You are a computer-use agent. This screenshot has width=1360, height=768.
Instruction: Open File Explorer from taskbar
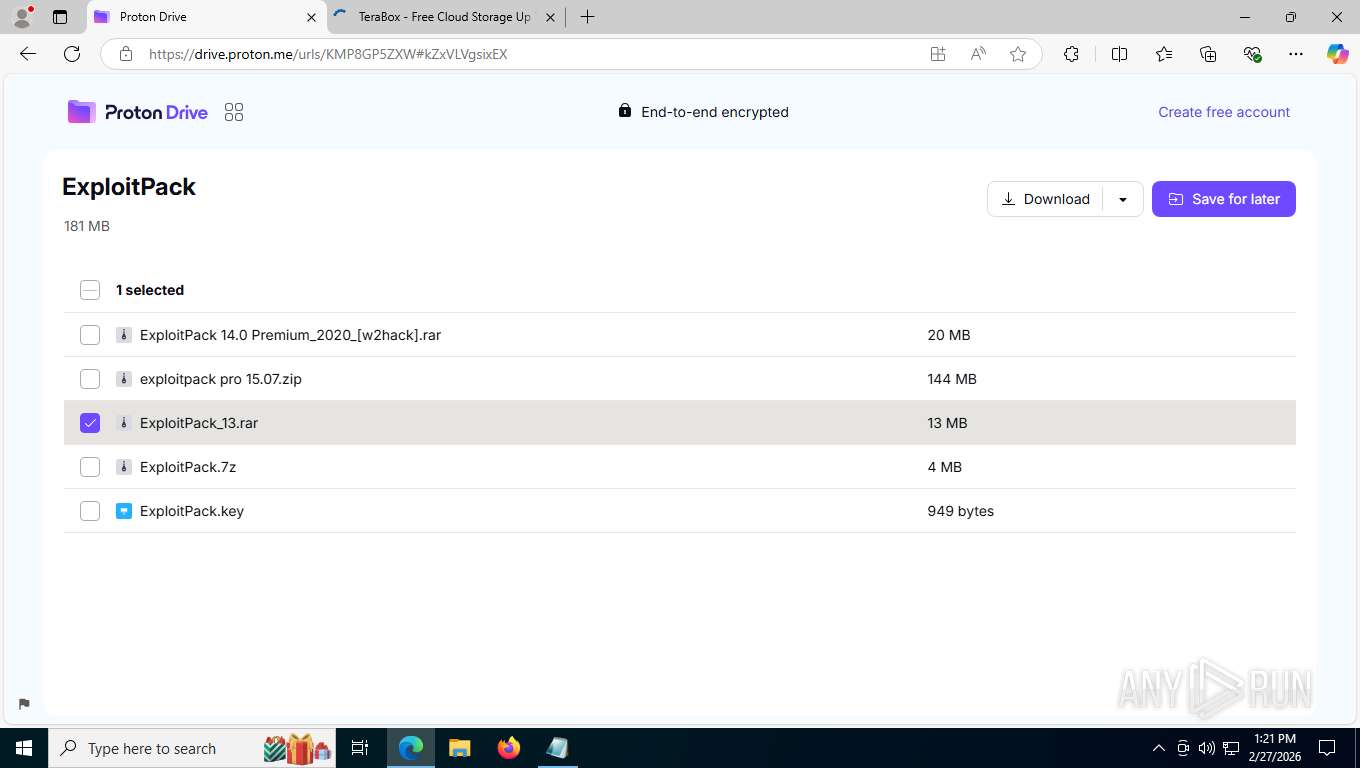pyautogui.click(x=460, y=748)
